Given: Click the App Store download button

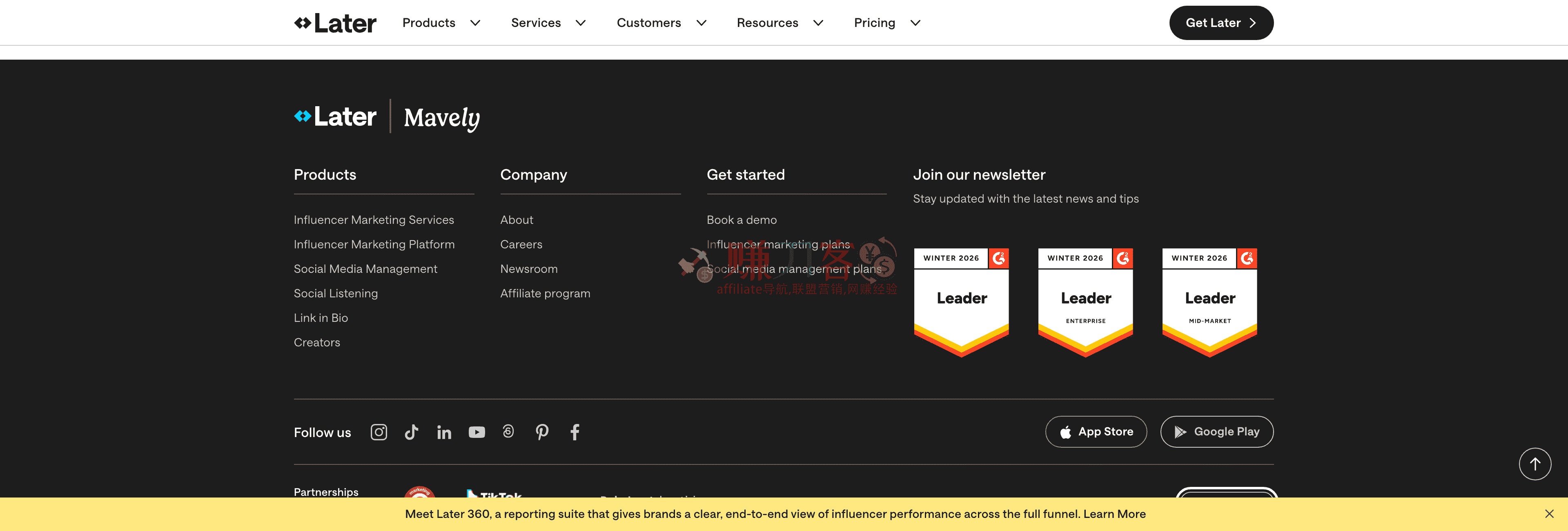Looking at the screenshot, I should [x=1096, y=432].
